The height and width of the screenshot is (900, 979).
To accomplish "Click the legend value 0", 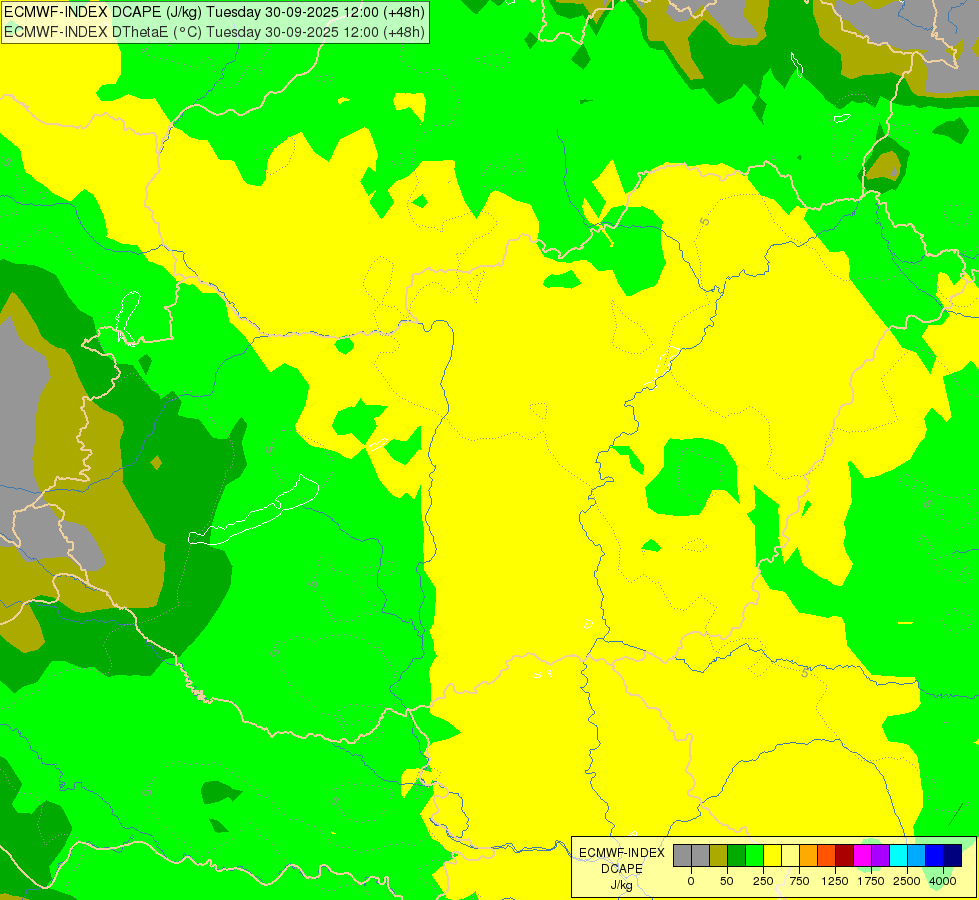I will pyautogui.click(x=691, y=881).
